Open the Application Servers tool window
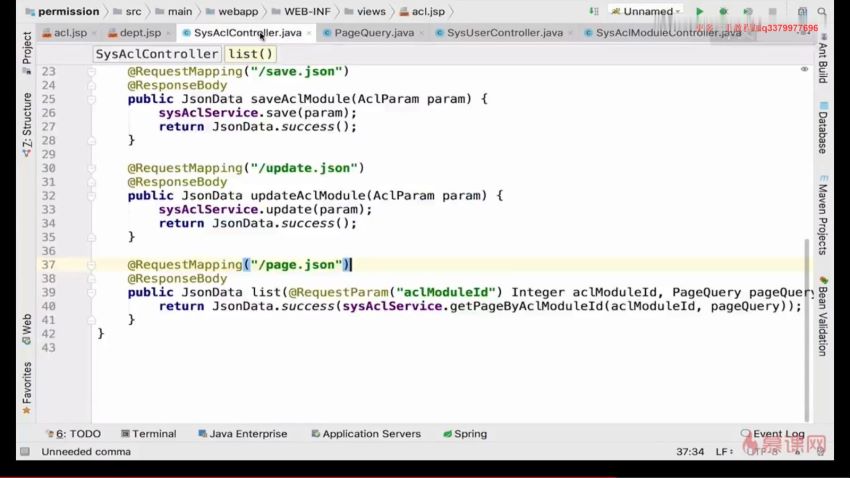Image resolution: width=850 pixels, height=478 pixels. 365,434
